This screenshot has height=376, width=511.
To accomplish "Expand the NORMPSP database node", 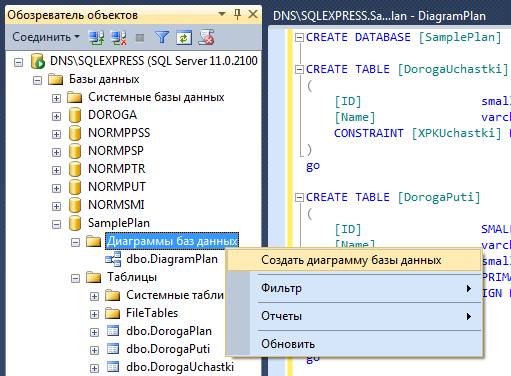I will [x=56, y=152].
